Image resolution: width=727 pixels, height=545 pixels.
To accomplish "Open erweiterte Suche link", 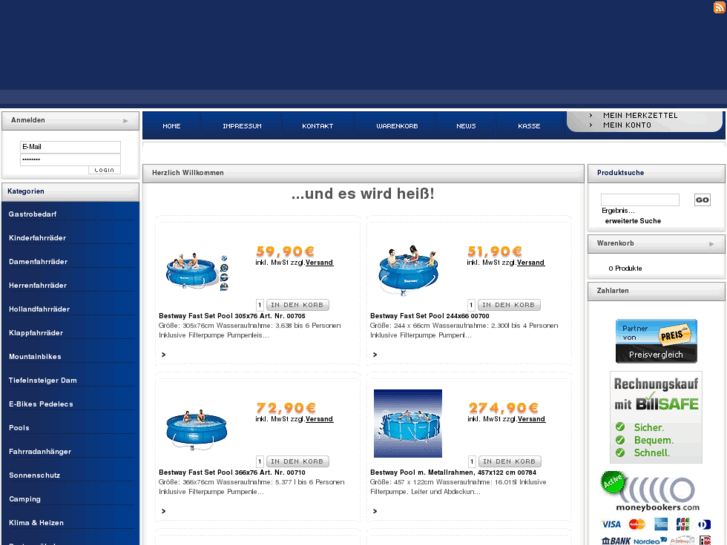I will pyautogui.click(x=633, y=221).
